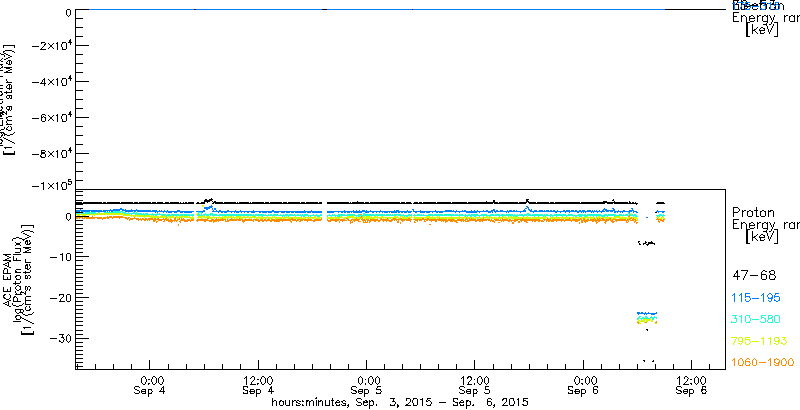Click the 12:00 Sep 6 time label
This screenshot has height=410, width=800.
pyautogui.click(x=693, y=386)
